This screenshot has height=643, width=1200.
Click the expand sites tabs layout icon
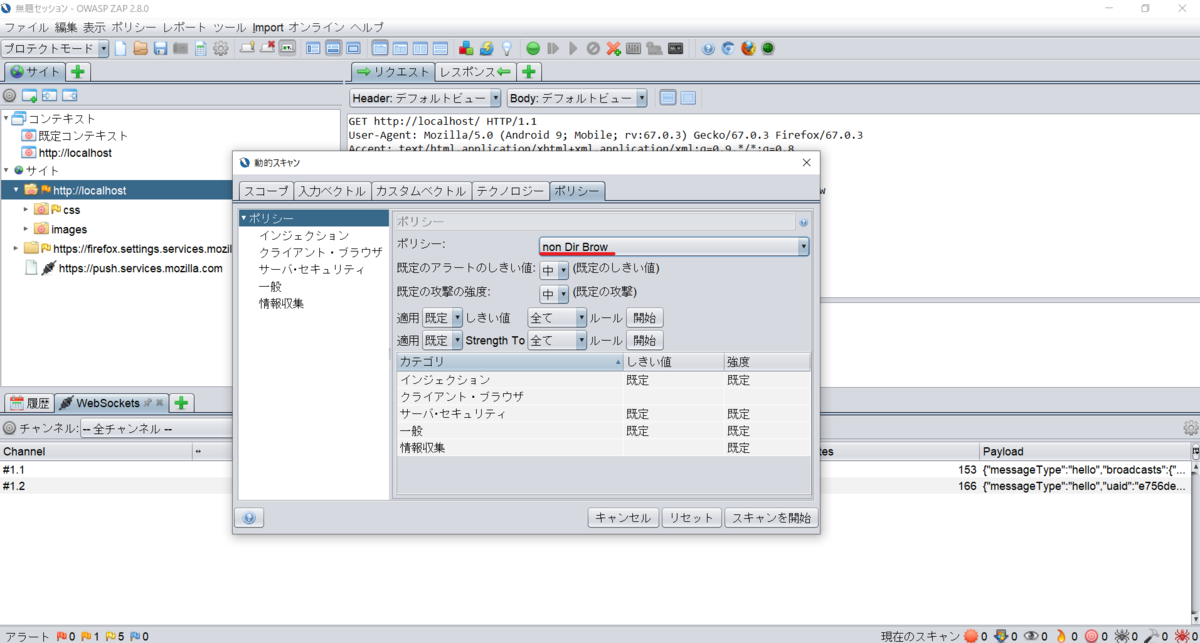pyautogui.click(x=313, y=48)
